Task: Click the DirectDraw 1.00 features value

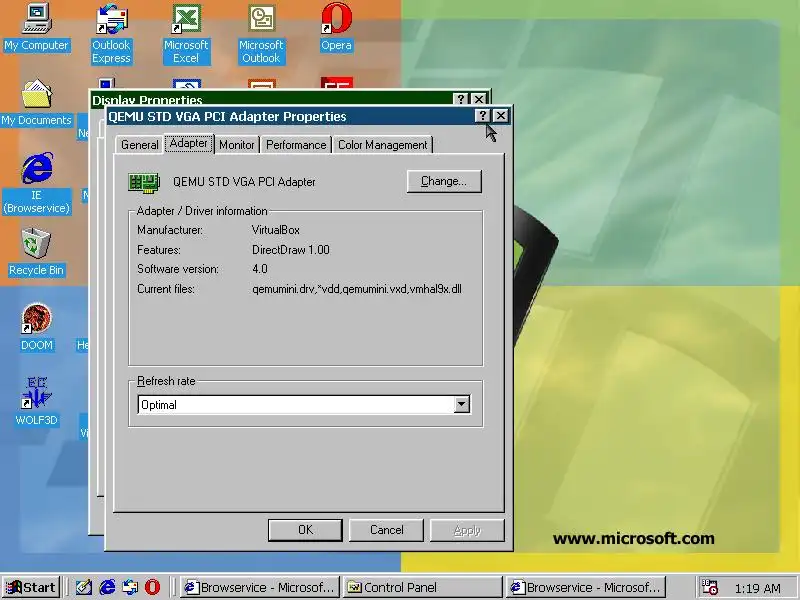Action: [291, 250]
